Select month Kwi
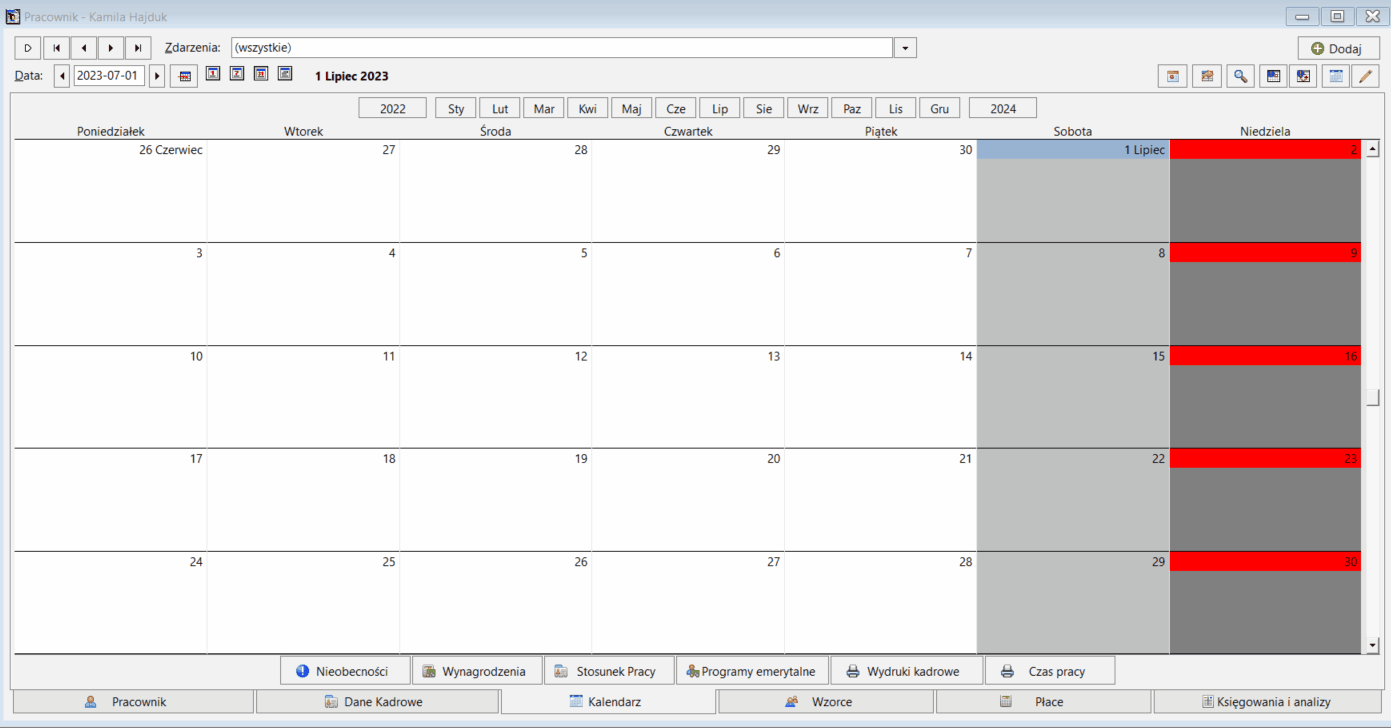The width and height of the screenshot is (1391, 728). tap(588, 109)
